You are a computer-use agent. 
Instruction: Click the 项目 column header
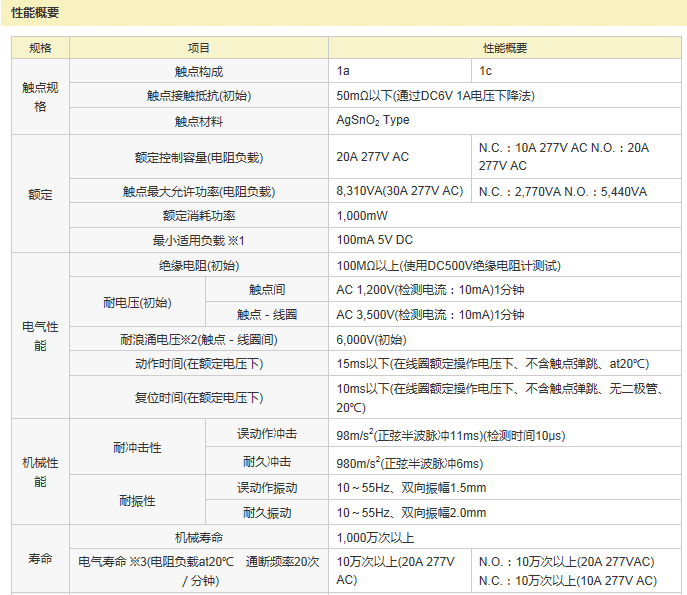[x=199, y=48]
